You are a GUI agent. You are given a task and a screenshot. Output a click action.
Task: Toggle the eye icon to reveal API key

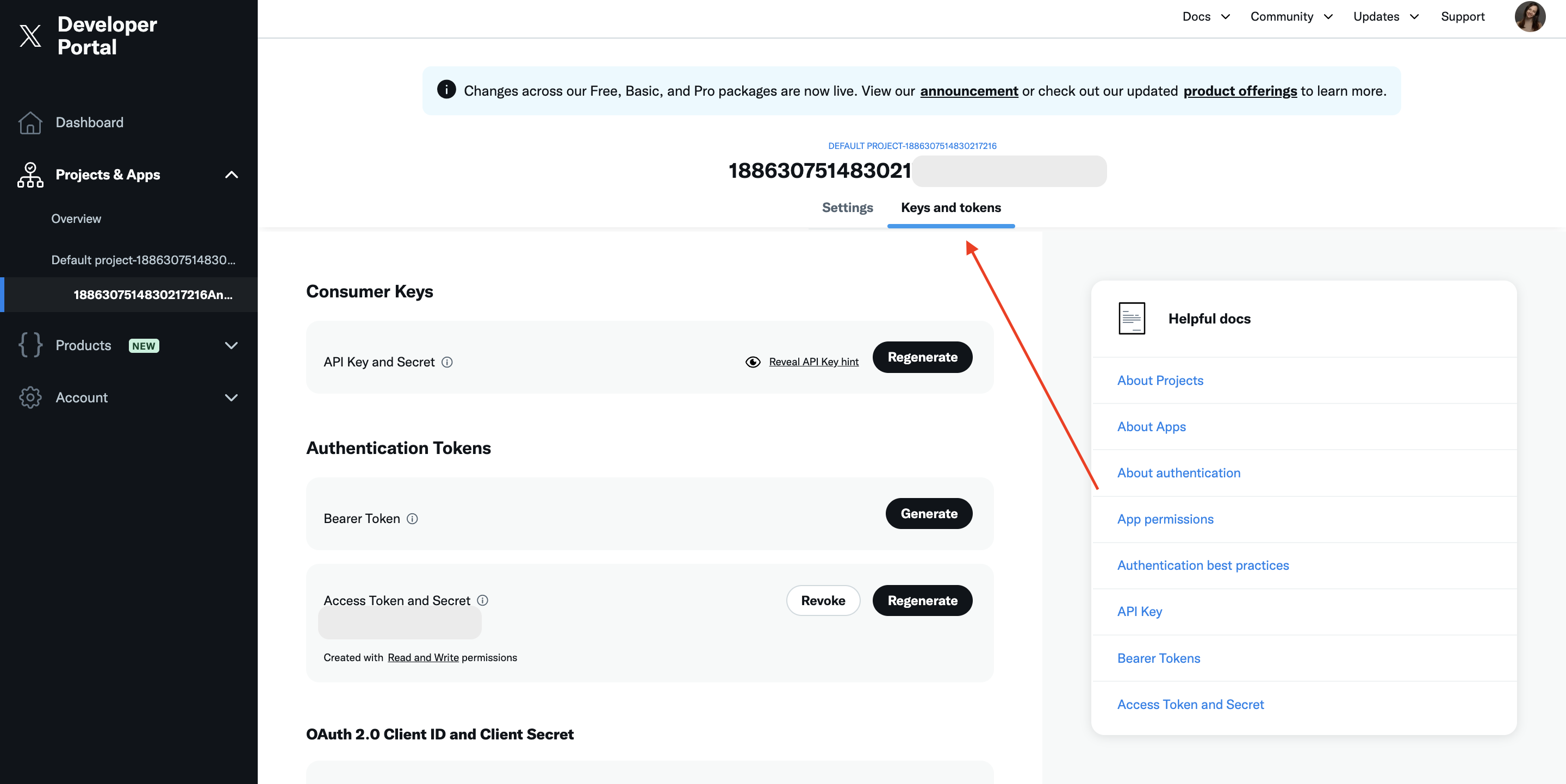click(x=753, y=362)
